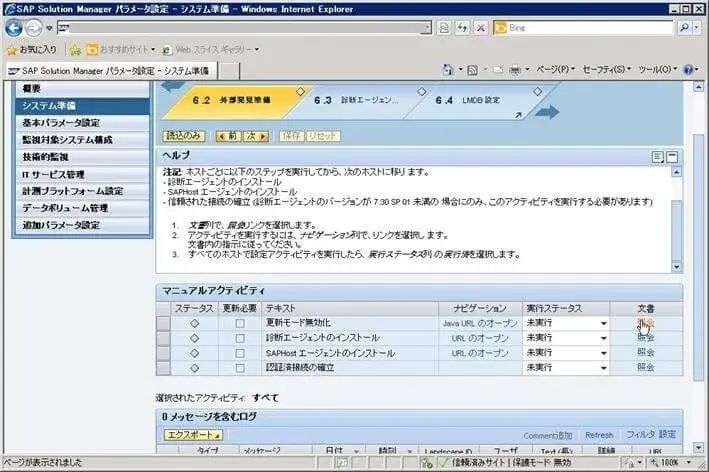Click 照会 link for 認証済接続の確立
This screenshot has width=709, height=472.
pos(646,367)
